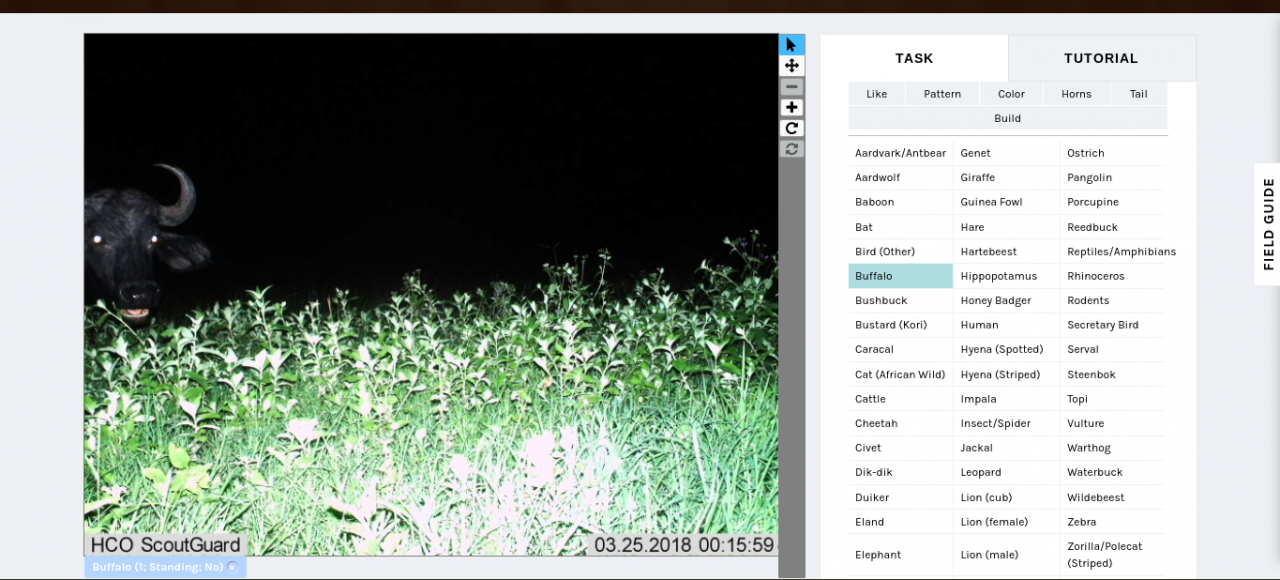Choose Hippopotamus species
The width and height of the screenshot is (1280, 580).
pyautogui.click(x=1006, y=276)
